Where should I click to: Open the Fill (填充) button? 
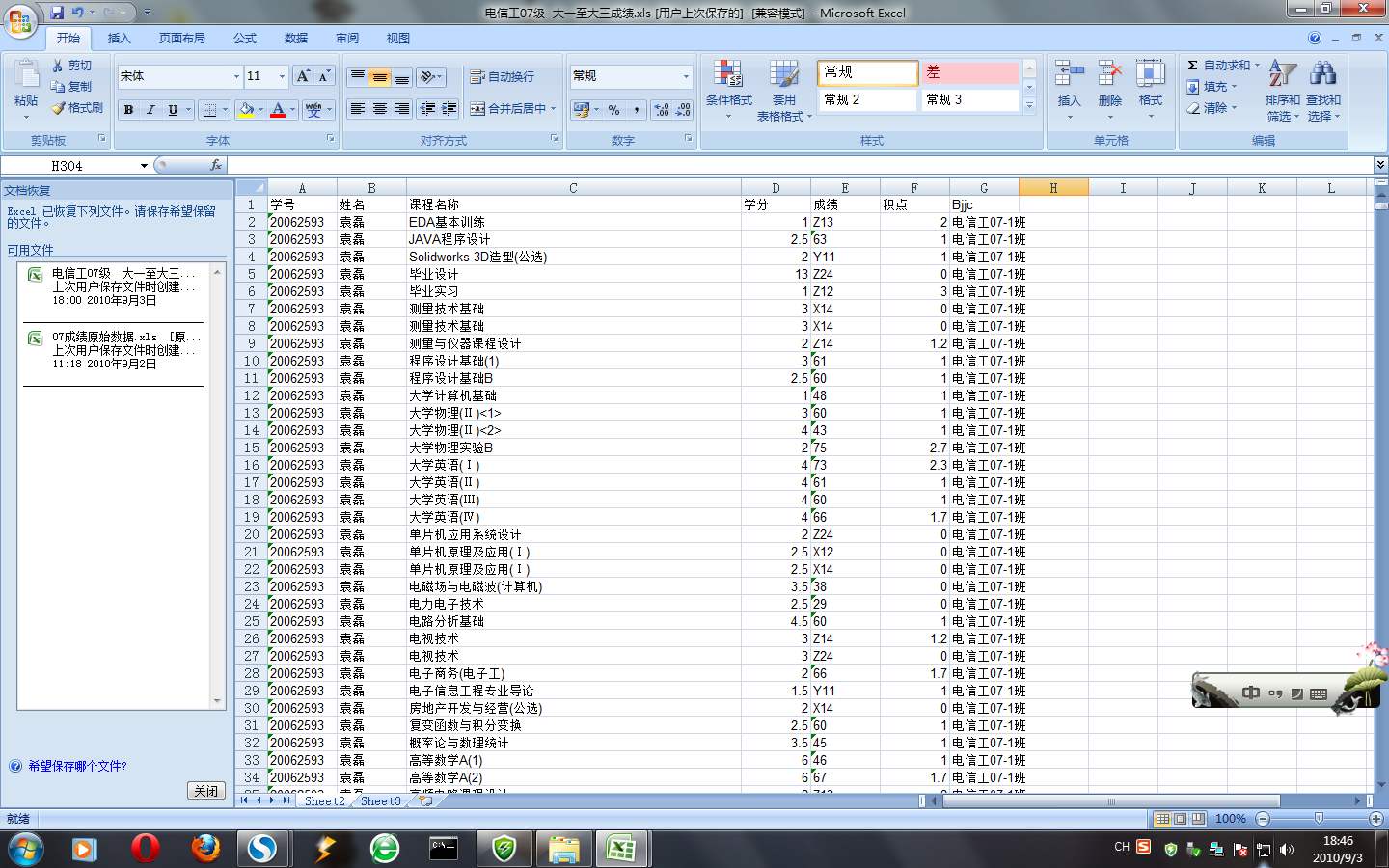[1212, 87]
